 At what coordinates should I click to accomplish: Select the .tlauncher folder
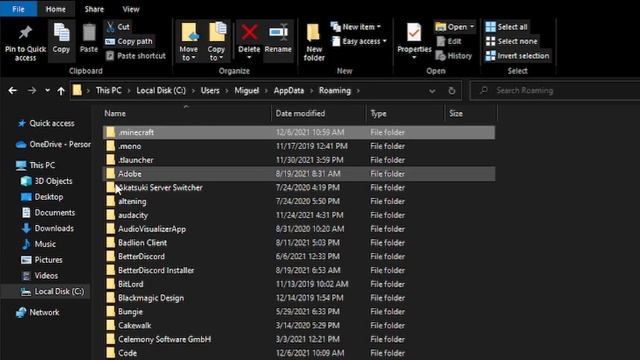(x=299, y=160)
